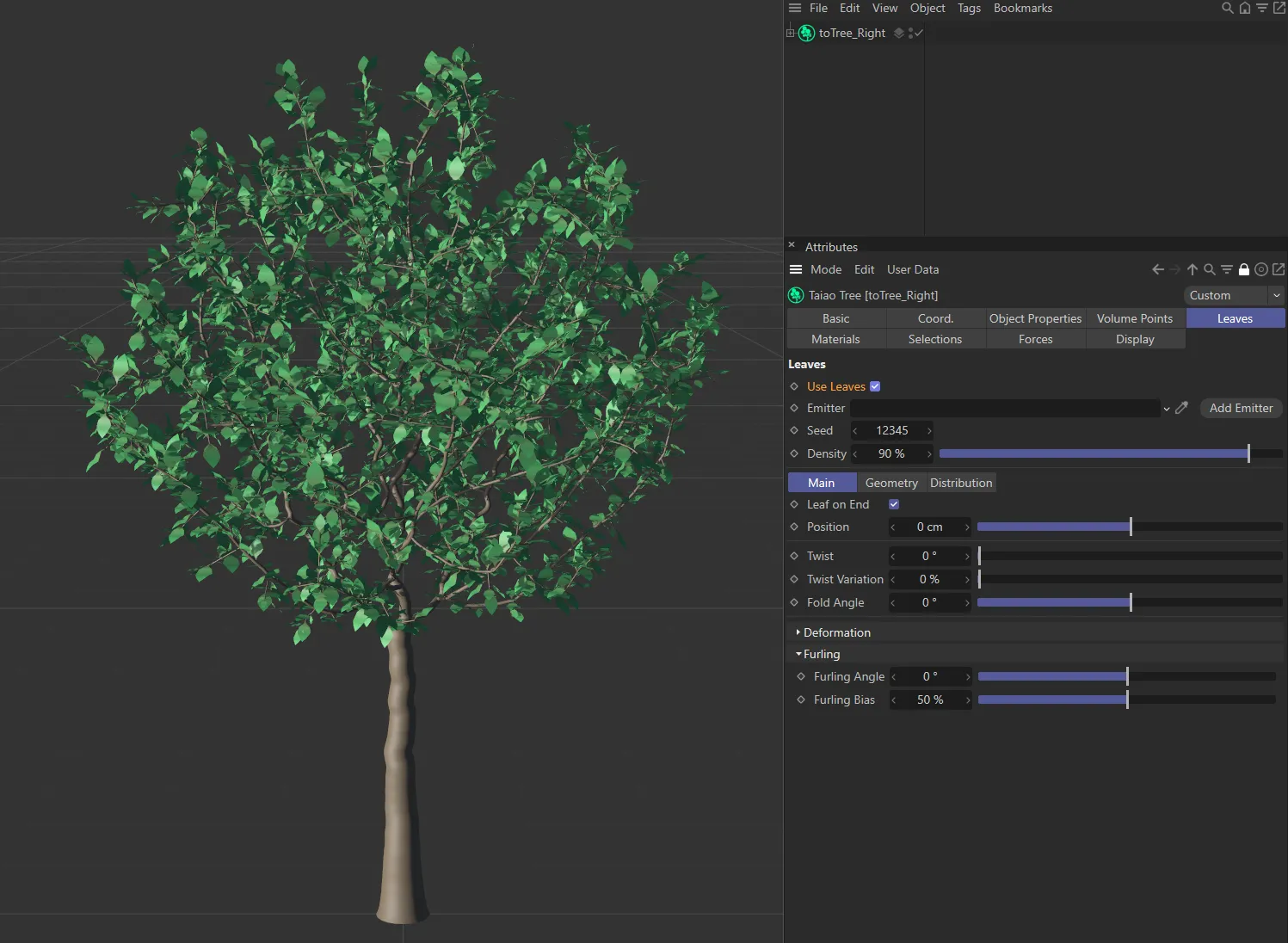Click the lock icon in Attributes panel
The image size is (1288, 943).
coord(1243,269)
